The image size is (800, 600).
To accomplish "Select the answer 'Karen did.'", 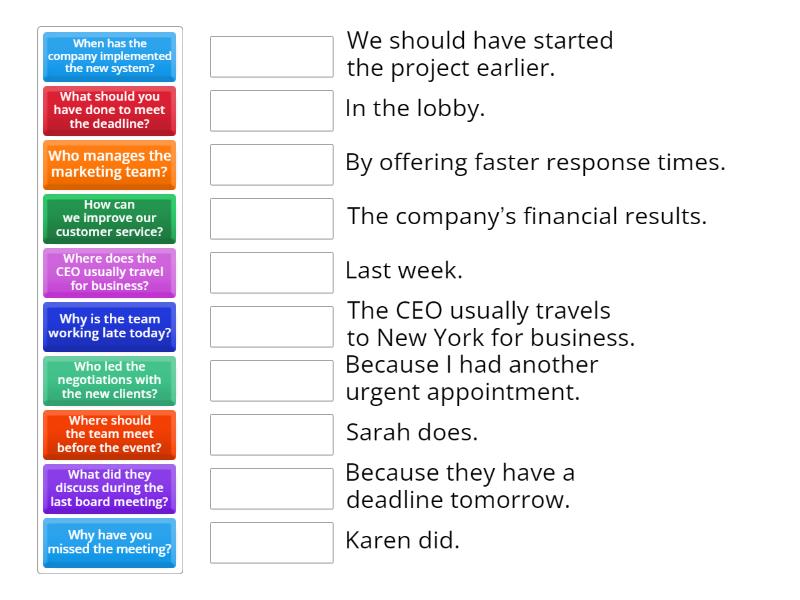I will point(402,541).
